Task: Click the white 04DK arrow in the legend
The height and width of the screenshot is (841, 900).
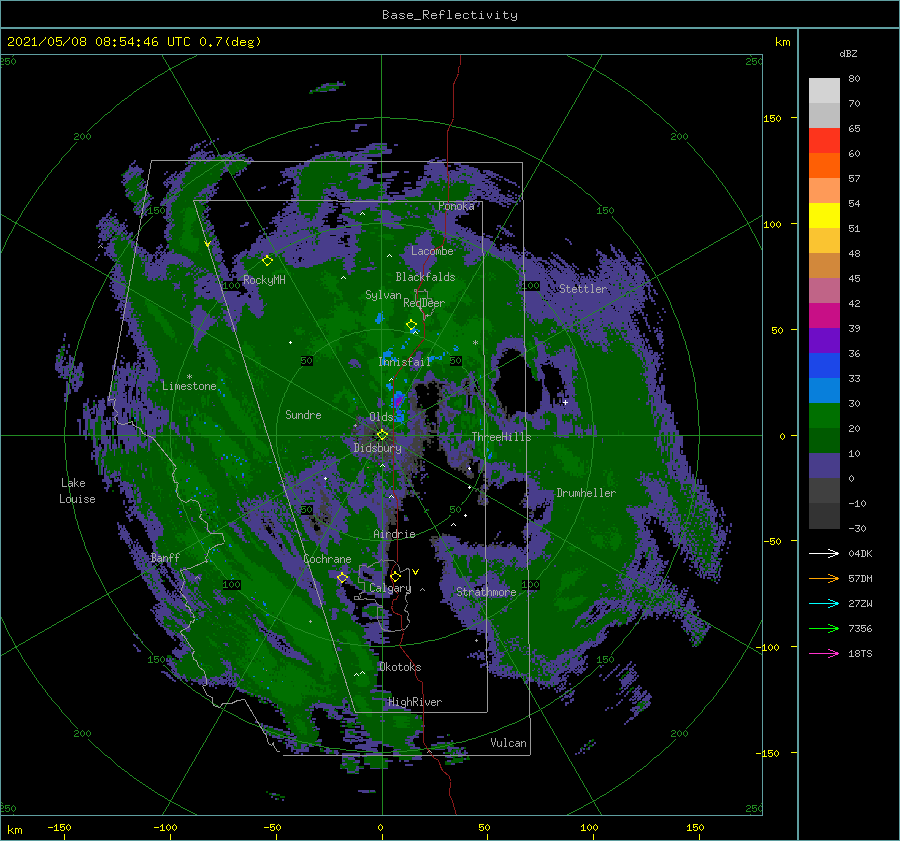Action: [824, 553]
